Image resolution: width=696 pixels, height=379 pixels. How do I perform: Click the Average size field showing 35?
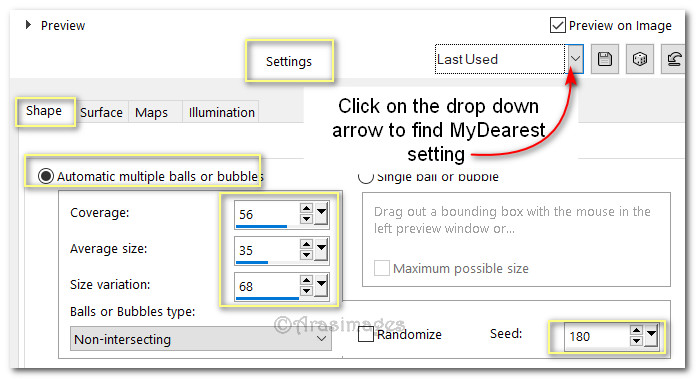267,250
